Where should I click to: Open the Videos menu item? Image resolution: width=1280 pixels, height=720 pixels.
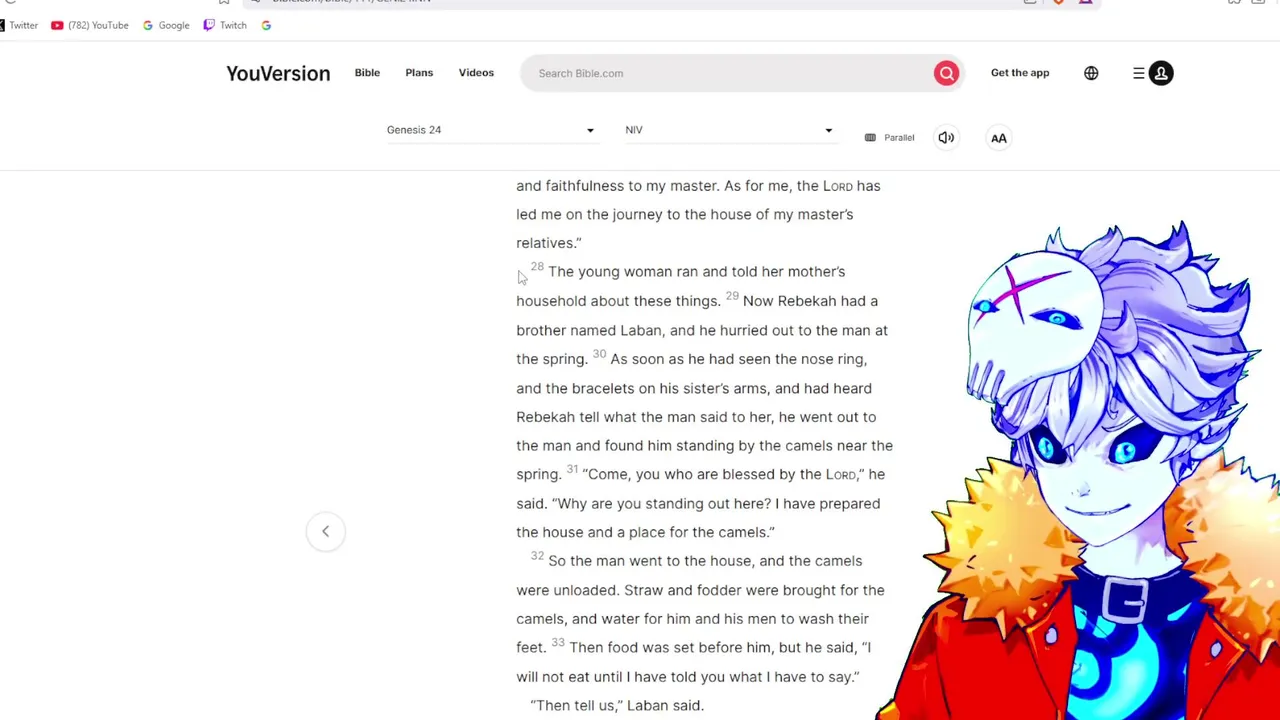pos(476,73)
